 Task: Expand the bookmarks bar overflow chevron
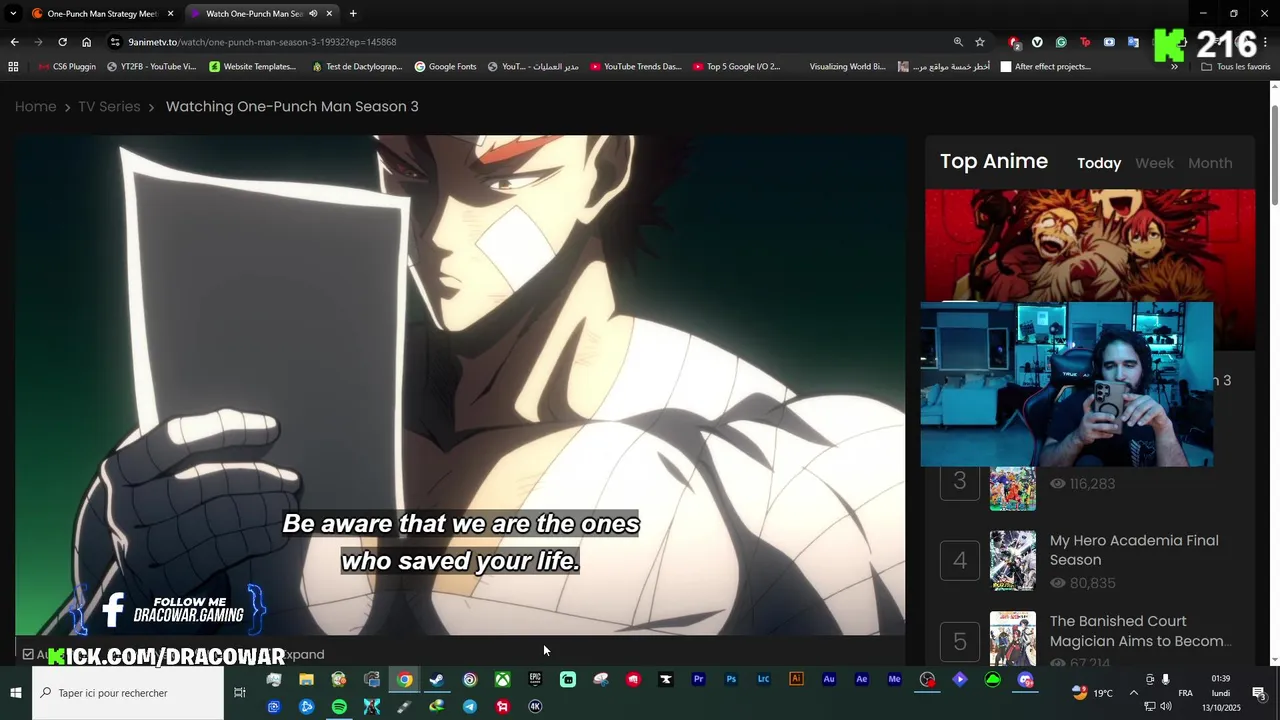point(1174,67)
